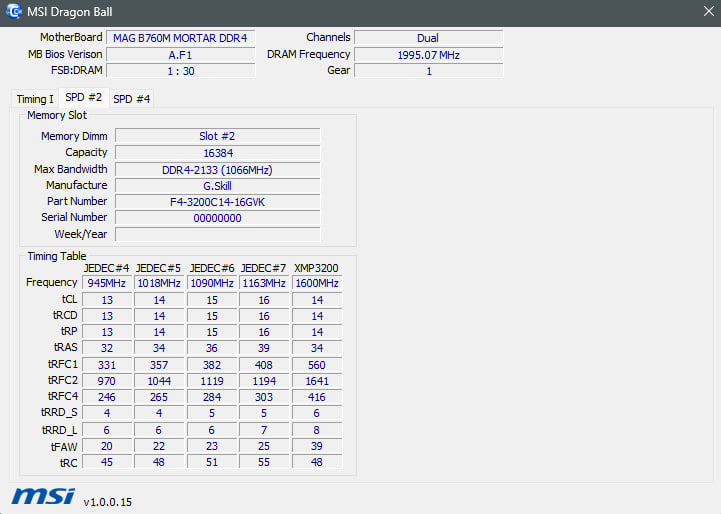Click the tCL value 13 under JEDEC#4
The height and width of the screenshot is (514, 721).
pos(107,300)
